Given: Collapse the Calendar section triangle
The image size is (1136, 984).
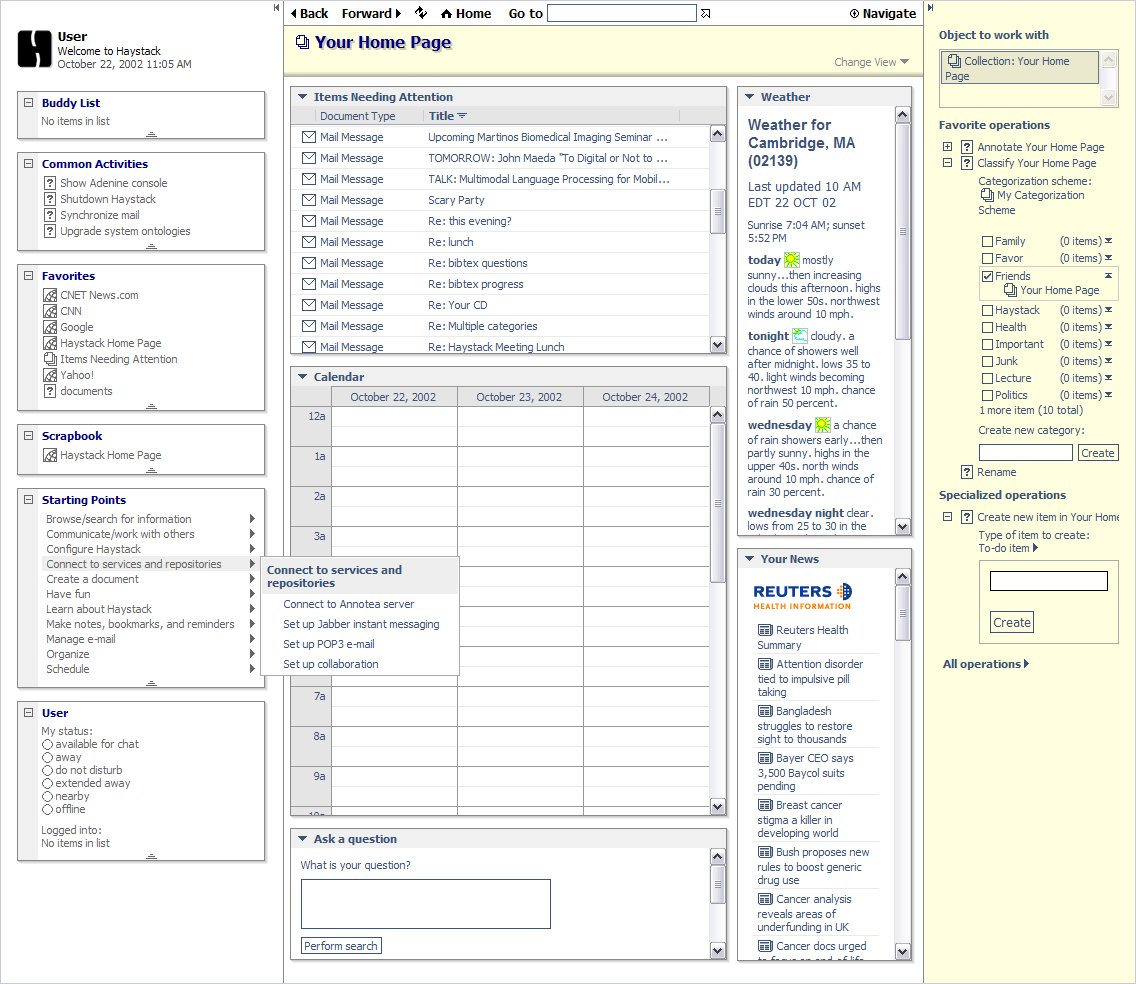Looking at the screenshot, I should coord(302,376).
